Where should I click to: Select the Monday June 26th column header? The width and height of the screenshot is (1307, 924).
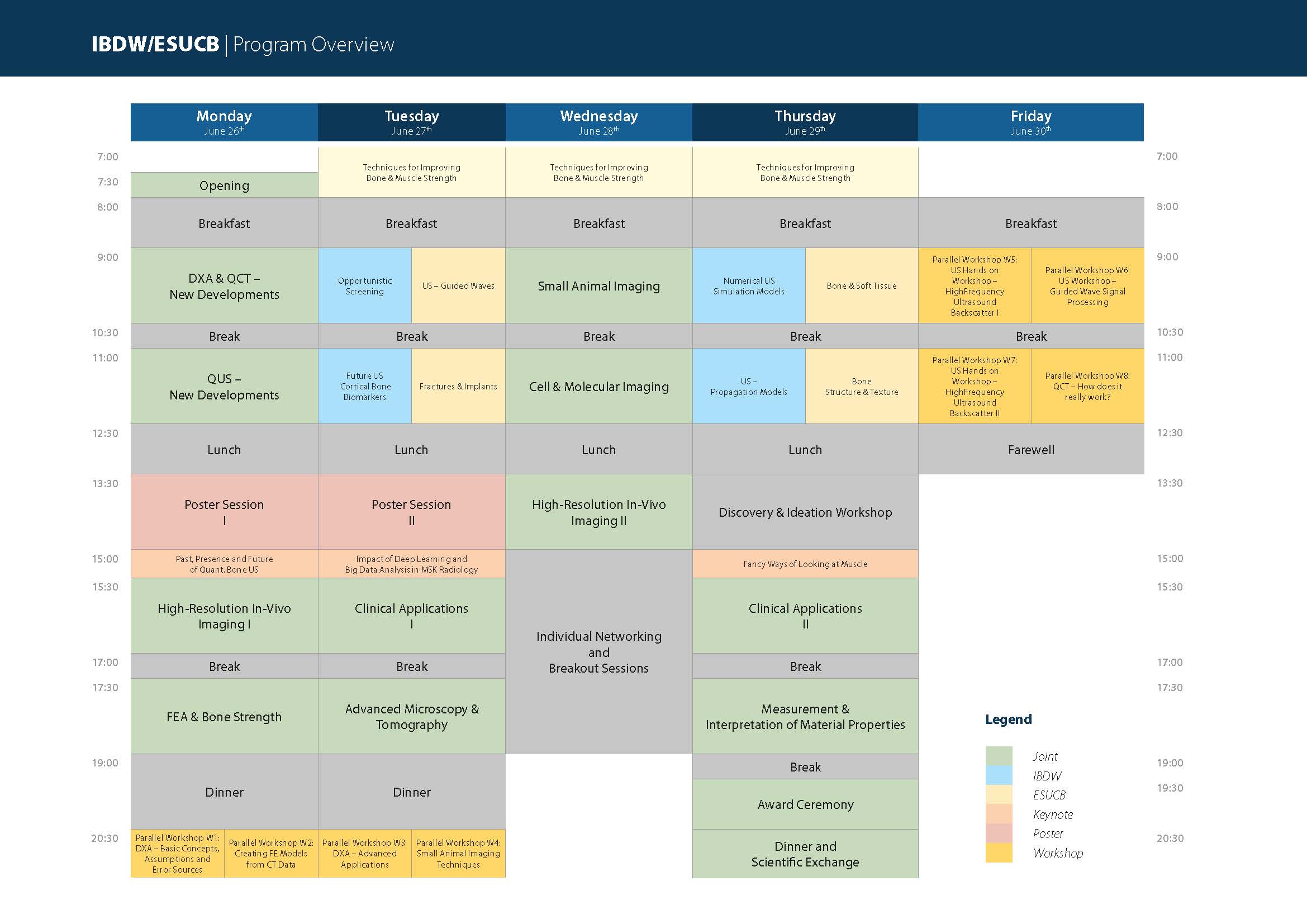click(224, 122)
